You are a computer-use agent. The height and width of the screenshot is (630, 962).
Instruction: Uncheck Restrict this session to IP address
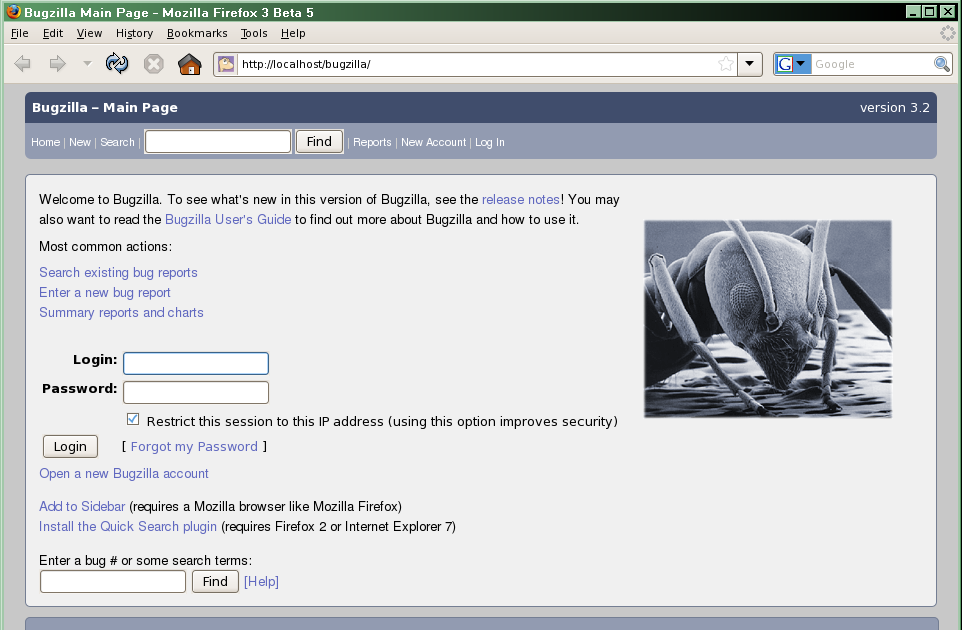133,420
